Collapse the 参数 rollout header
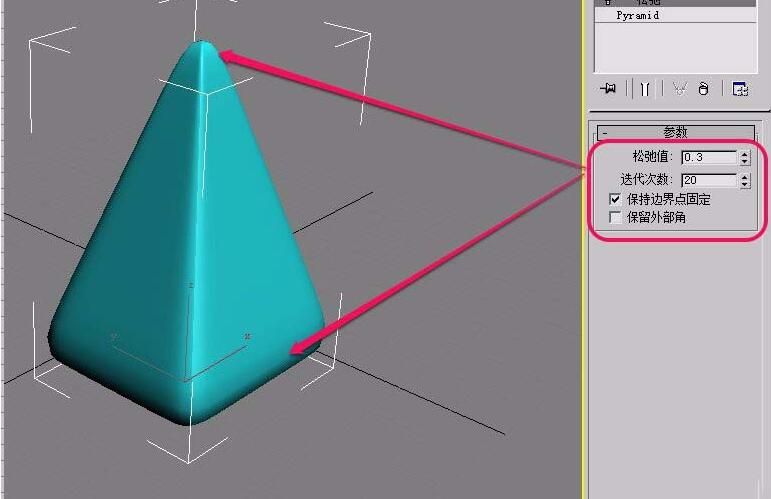This screenshot has width=771, height=499. [676, 132]
